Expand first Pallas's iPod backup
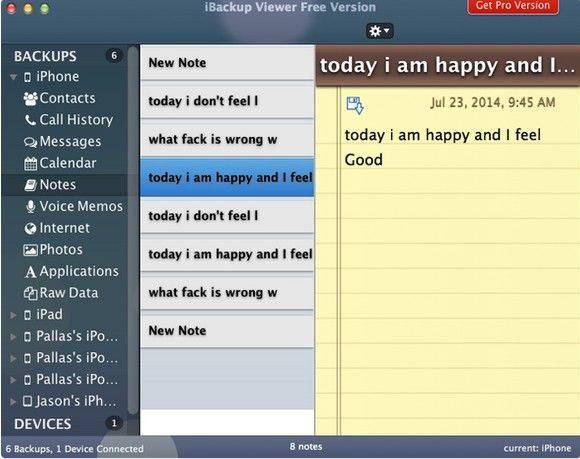The image size is (580, 459). pyautogui.click(x=13, y=337)
